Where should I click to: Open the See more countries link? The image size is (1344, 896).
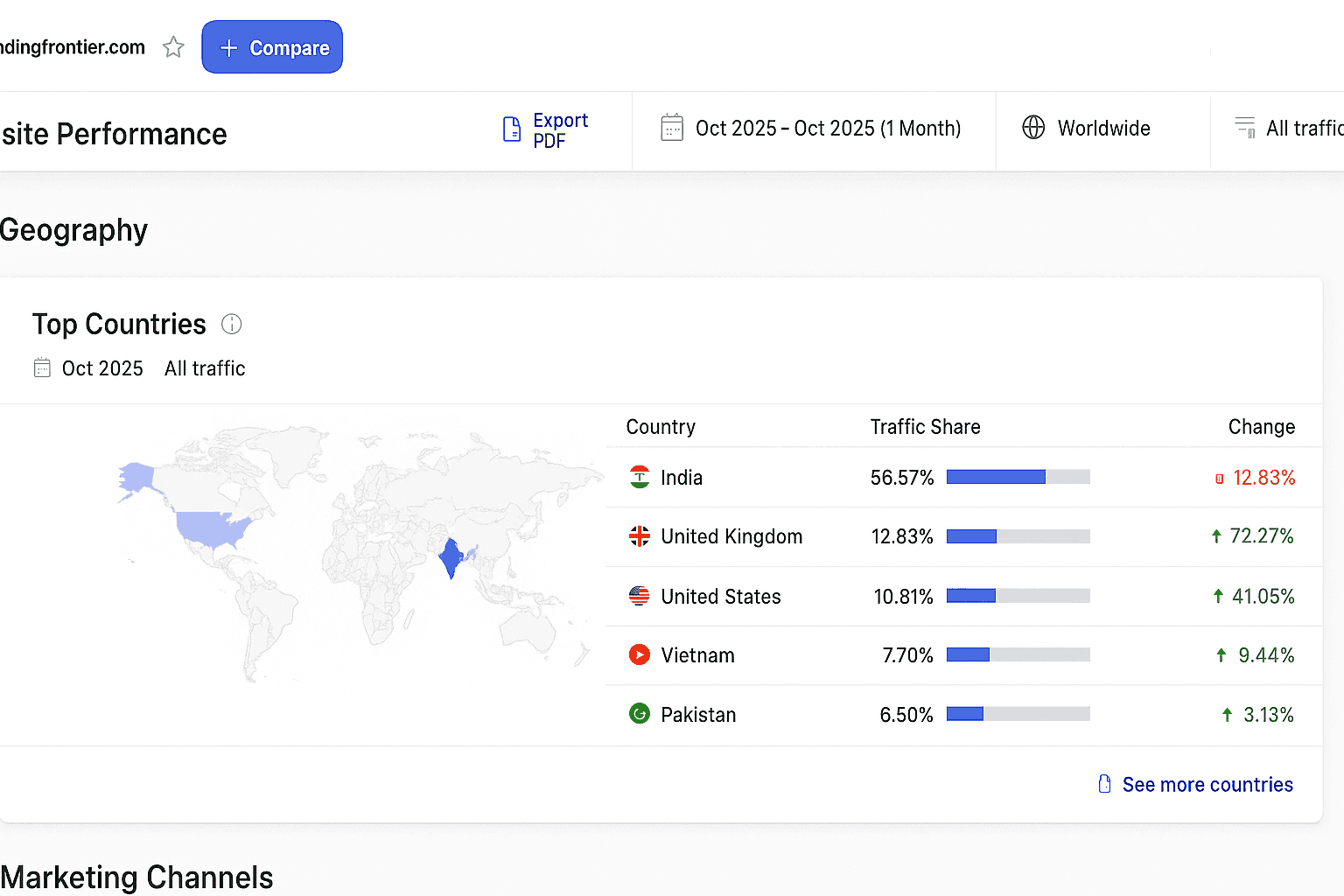click(x=1206, y=785)
